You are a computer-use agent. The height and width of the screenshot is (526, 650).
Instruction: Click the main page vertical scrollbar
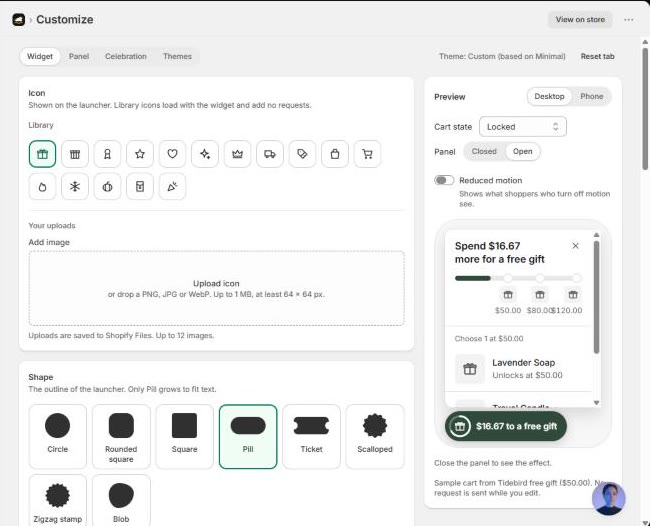point(645,109)
